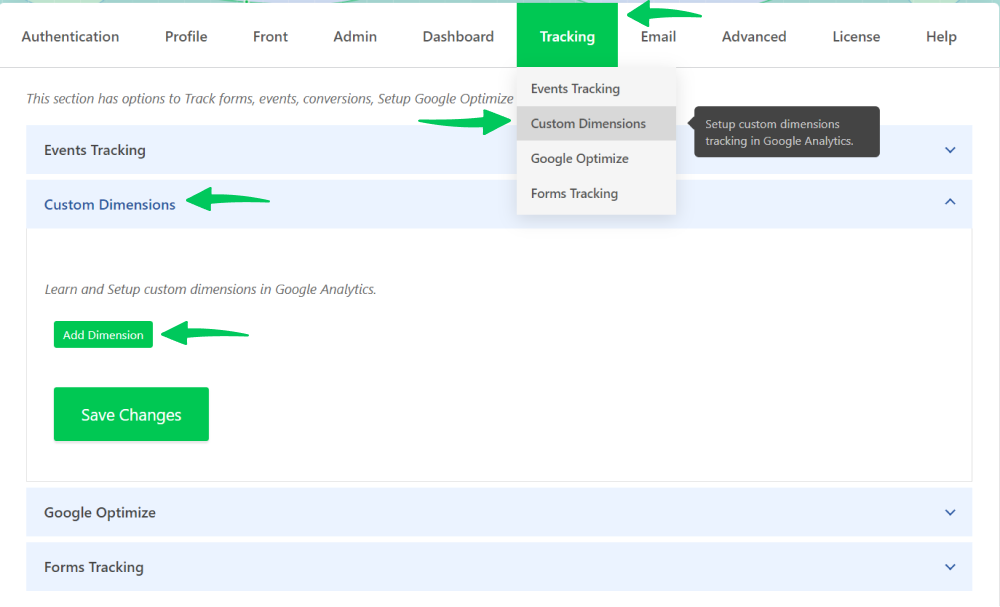1000x607 pixels.
Task: Choose Events Tracking from the dropdown menu
Action: 575,89
